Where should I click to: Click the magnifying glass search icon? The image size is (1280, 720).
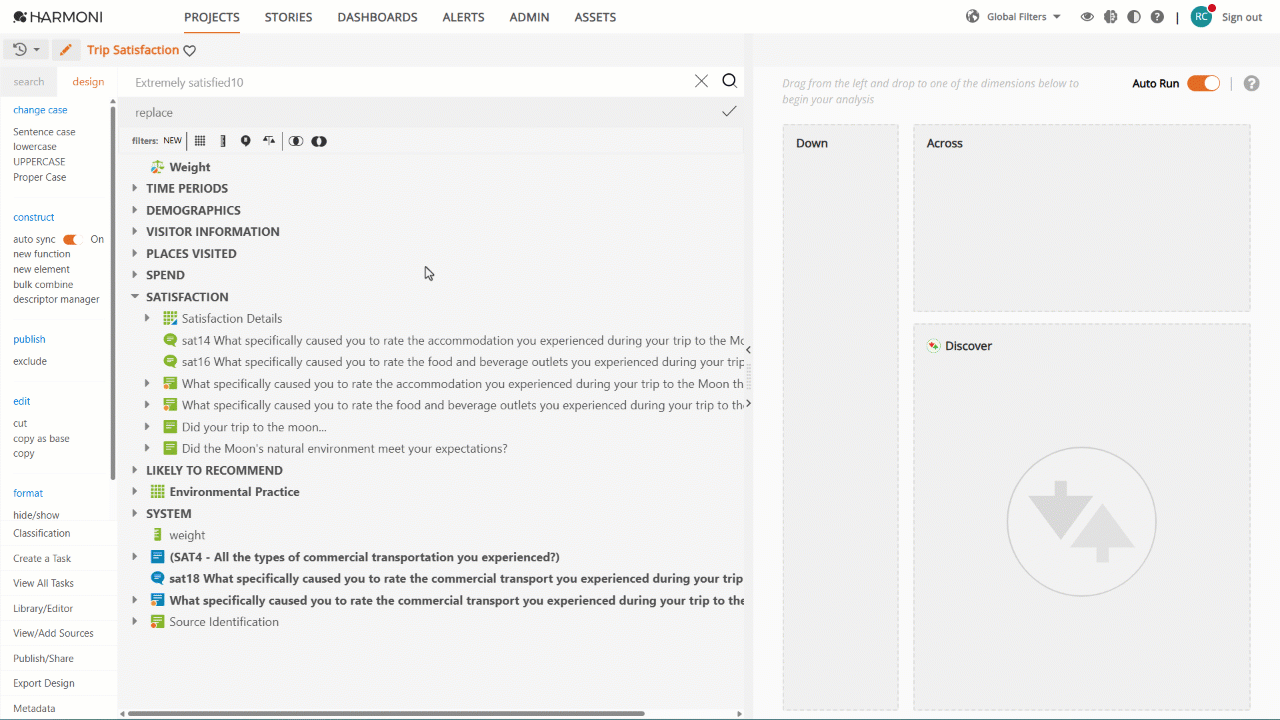[x=730, y=82]
